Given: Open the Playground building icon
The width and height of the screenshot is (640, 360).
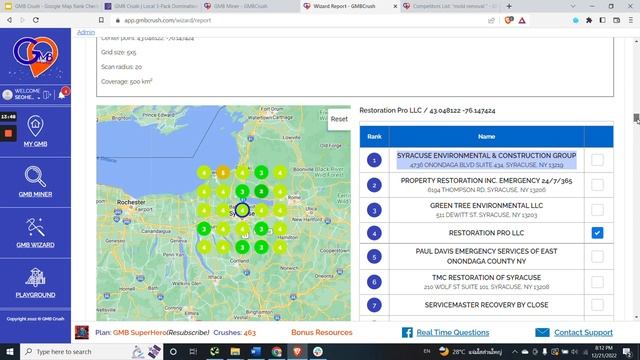Looking at the screenshot, I should click(x=35, y=277).
